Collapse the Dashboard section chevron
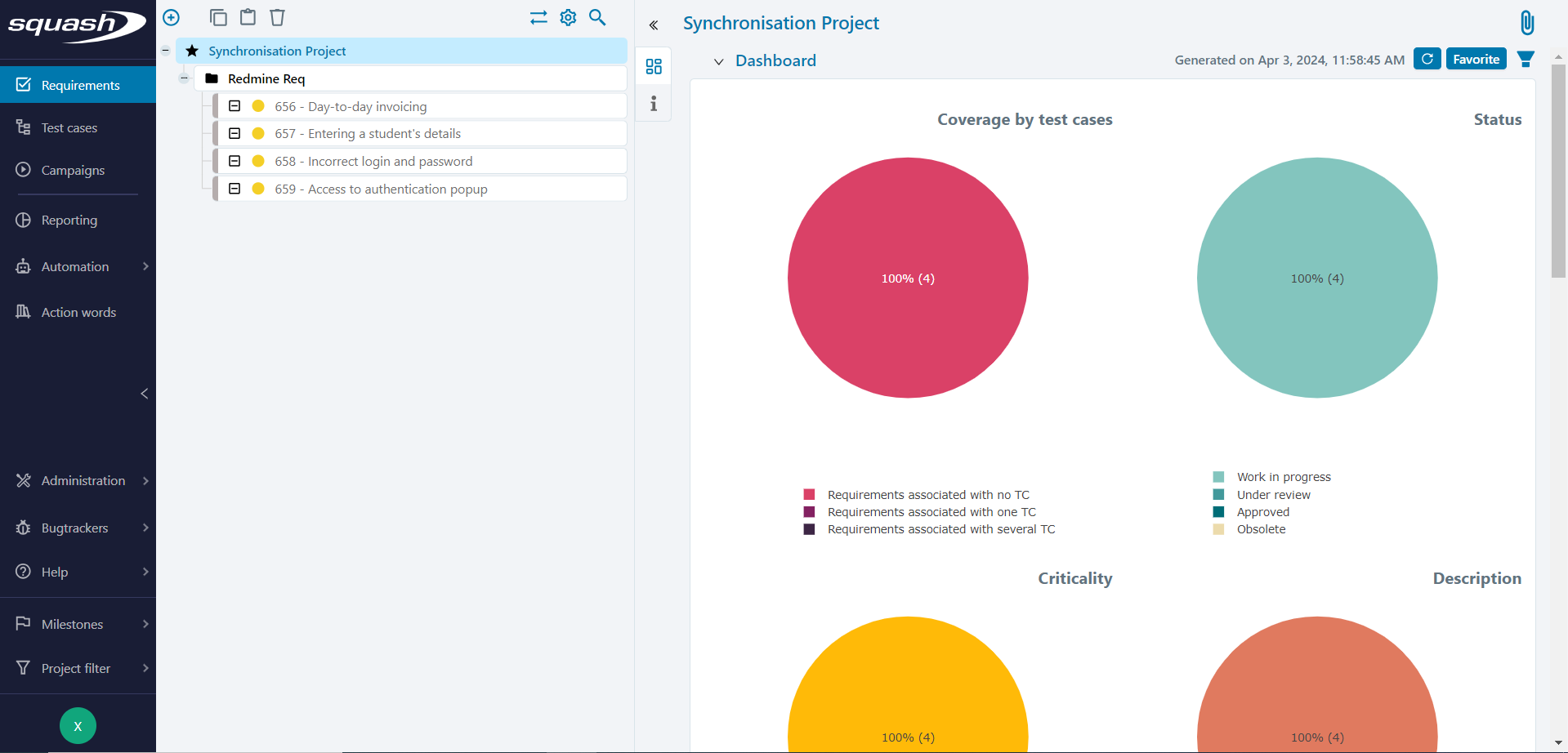The height and width of the screenshot is (753, 1568). (x=718, y=60)
